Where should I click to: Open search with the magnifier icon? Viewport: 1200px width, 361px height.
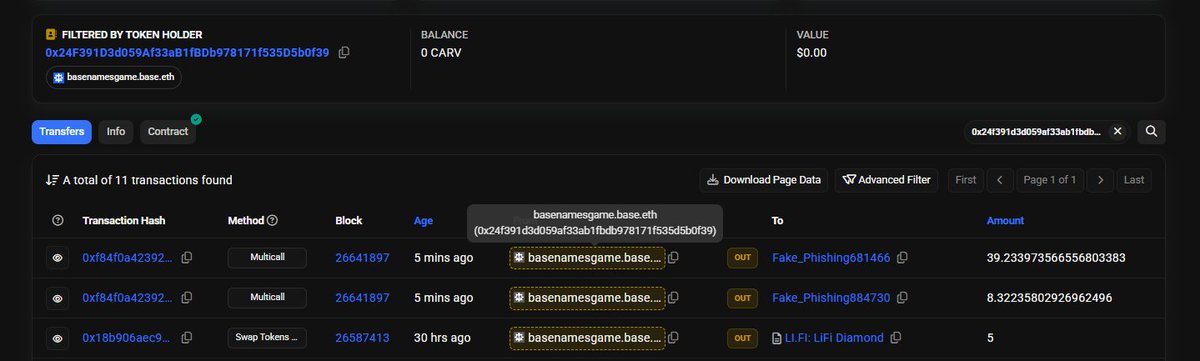tap(1151, 131)
